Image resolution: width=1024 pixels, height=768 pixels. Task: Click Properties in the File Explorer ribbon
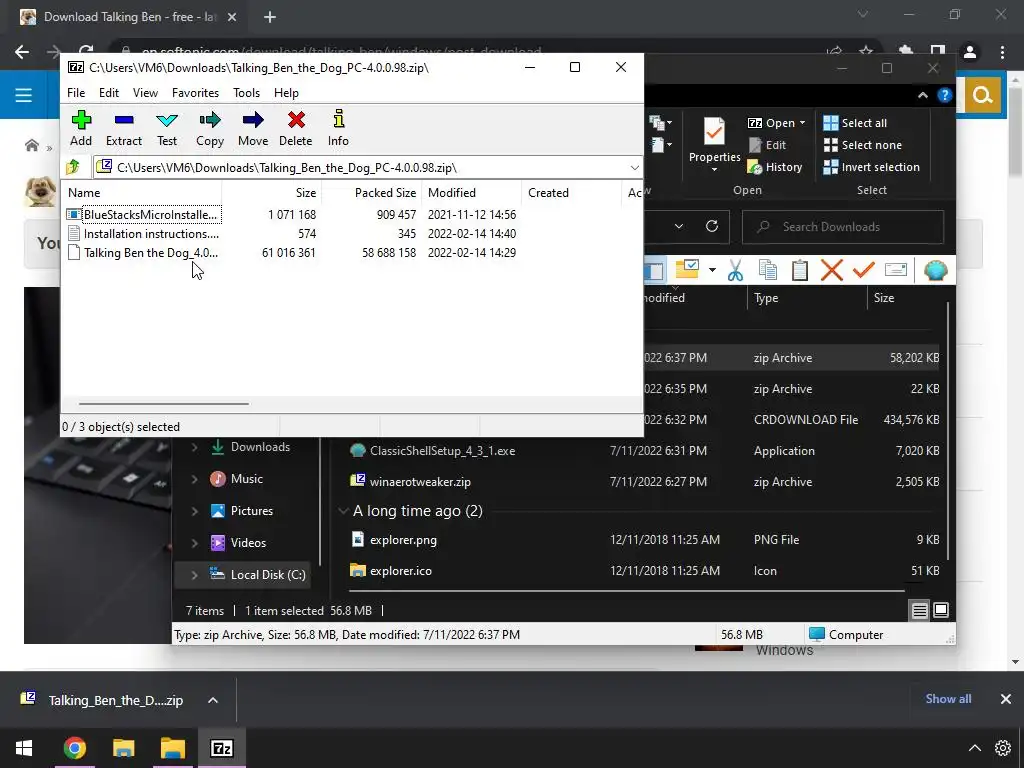click(714, 144)
